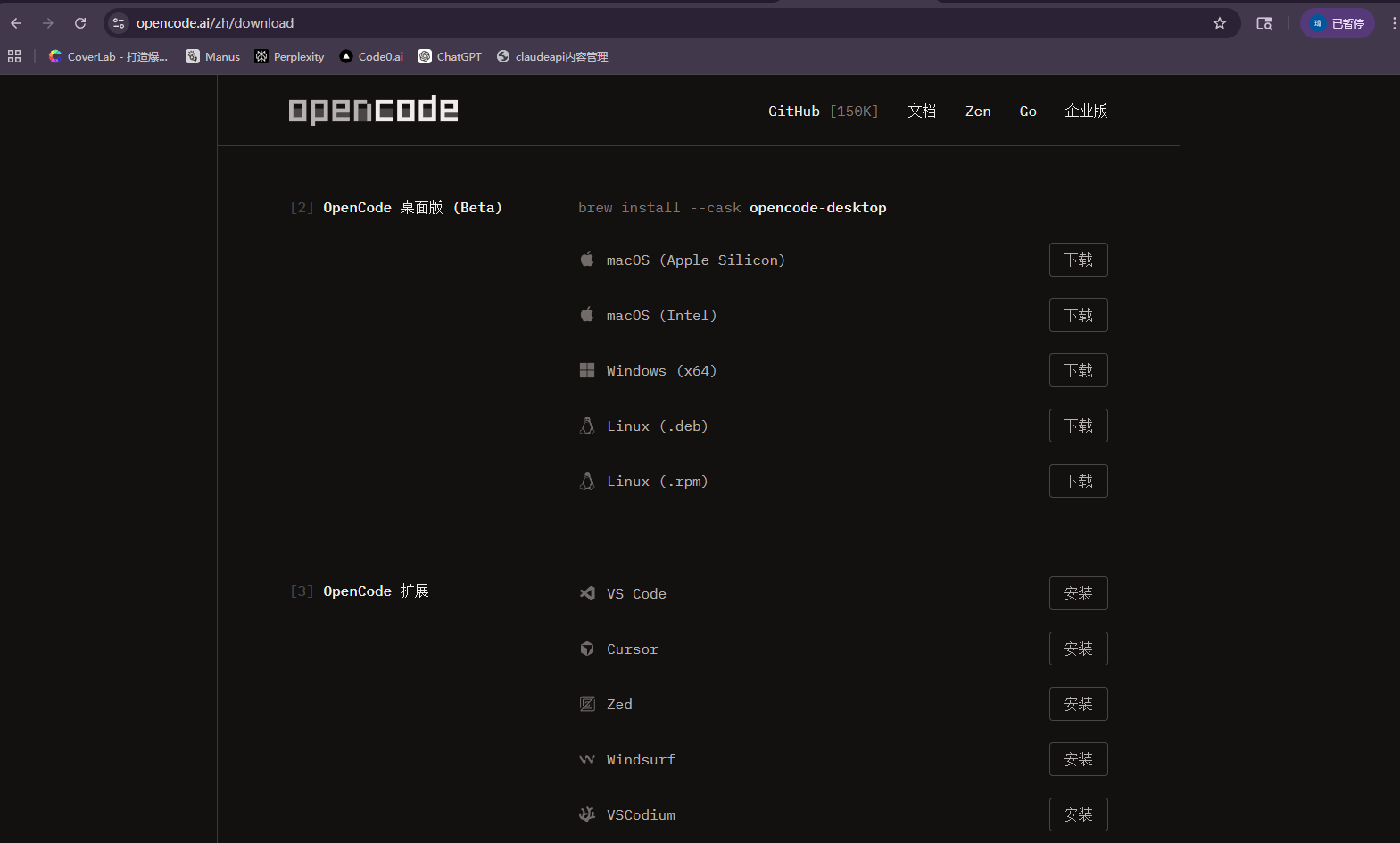This screenshot has height=843, width=1400.
Task: Install the Zed extension
Action: pyautogui.click(x=1079, y=704)
